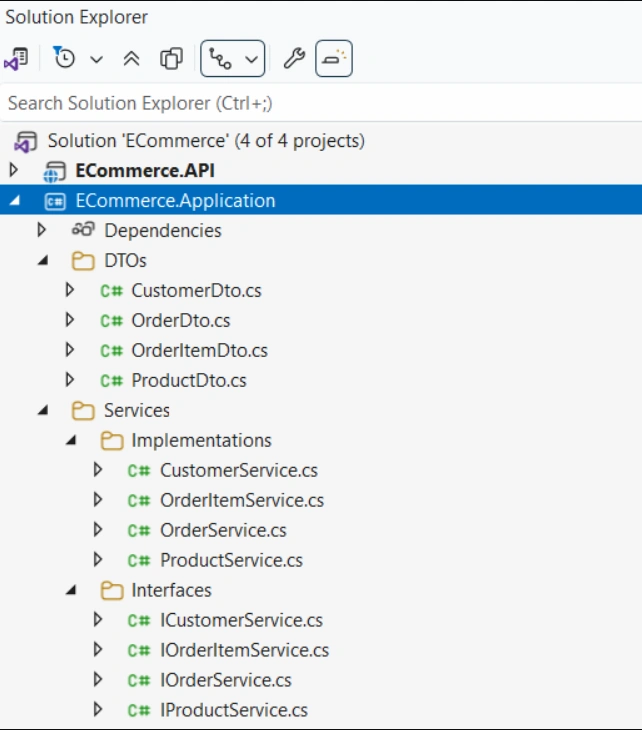Select OrderService.cs in Implementations
The width and height of the screenshot is (642, 730).
point(223,530)
